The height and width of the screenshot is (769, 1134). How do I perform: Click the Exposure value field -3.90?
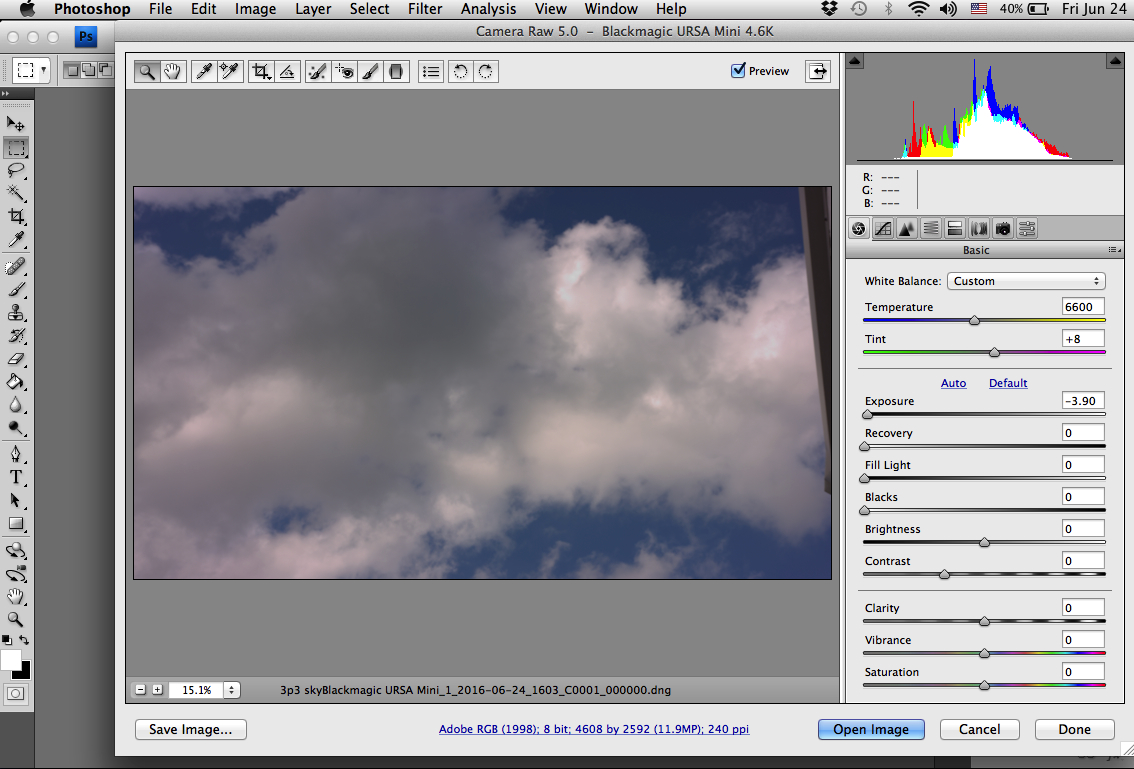(1083, 401)
